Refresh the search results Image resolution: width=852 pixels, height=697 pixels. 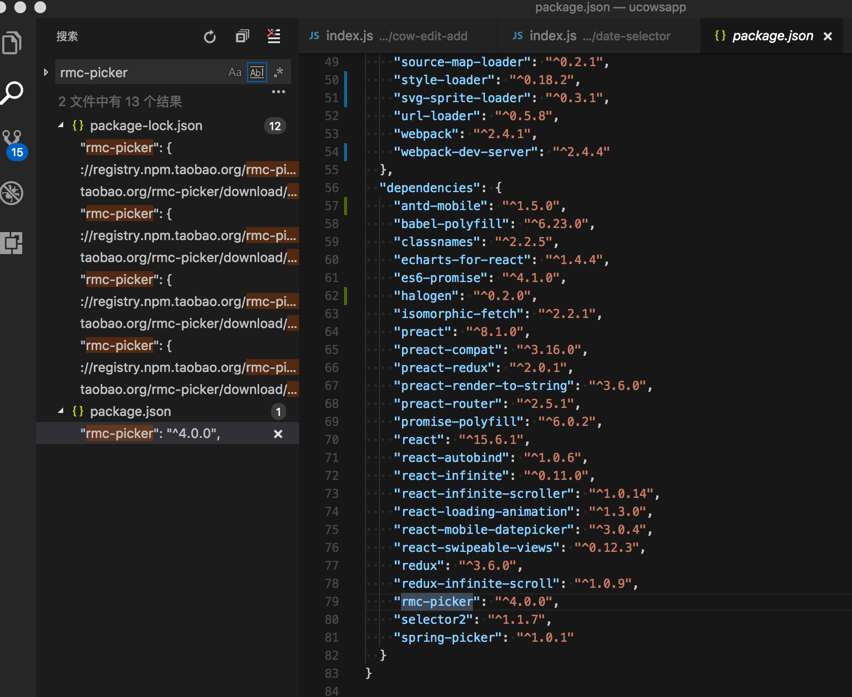(210, 37)
